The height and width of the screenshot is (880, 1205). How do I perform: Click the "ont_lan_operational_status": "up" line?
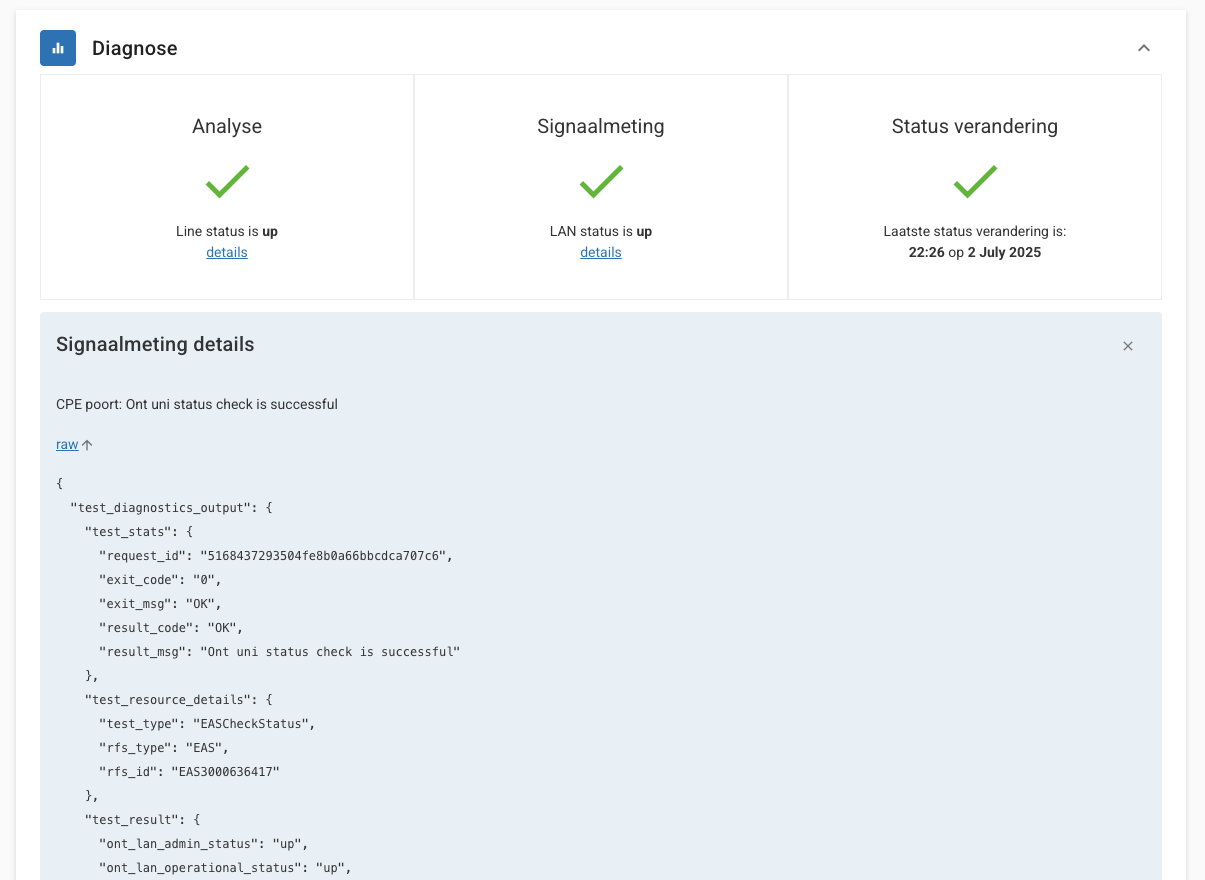point(225,868)
